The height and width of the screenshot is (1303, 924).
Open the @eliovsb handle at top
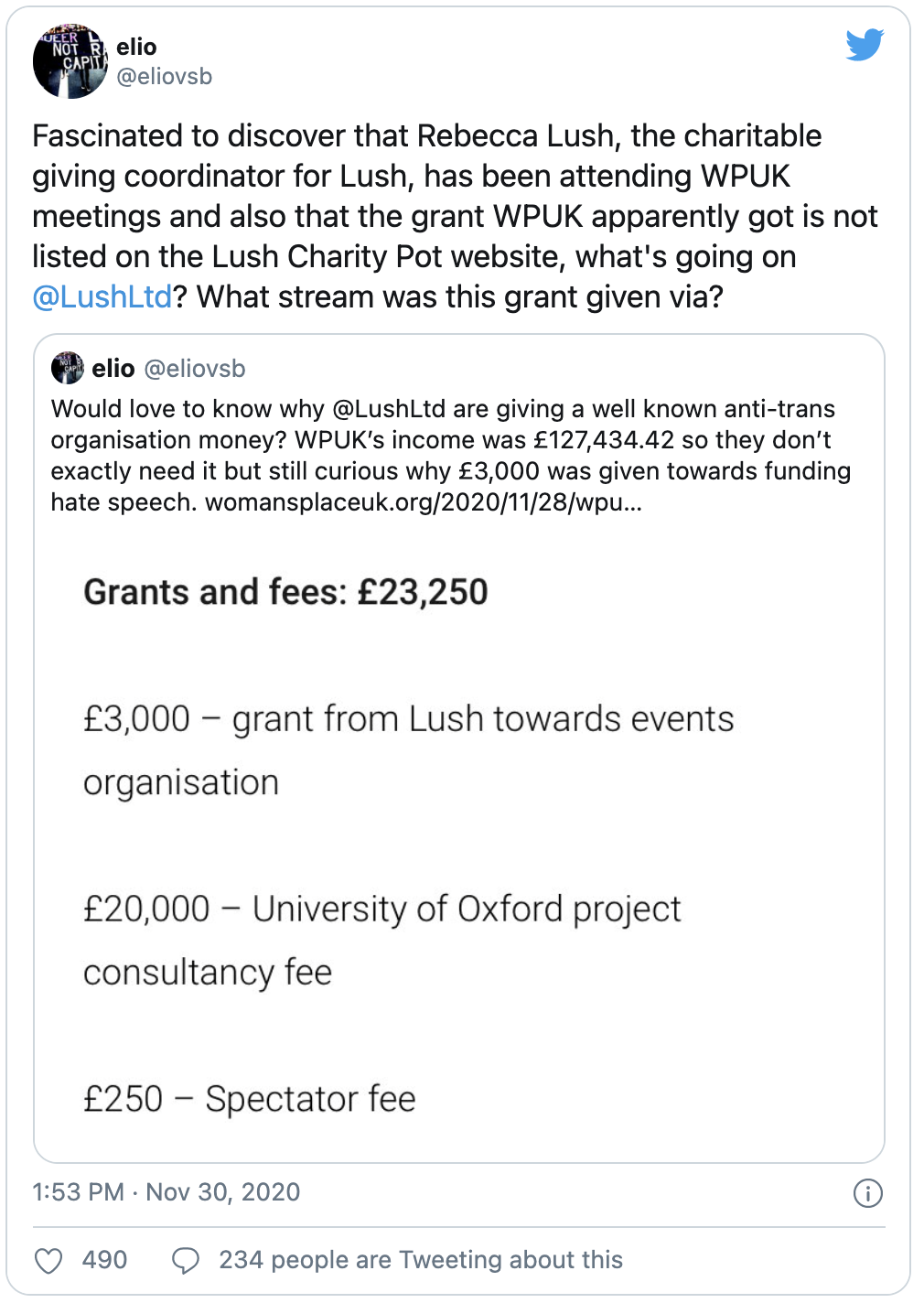[x=165, y=77]
